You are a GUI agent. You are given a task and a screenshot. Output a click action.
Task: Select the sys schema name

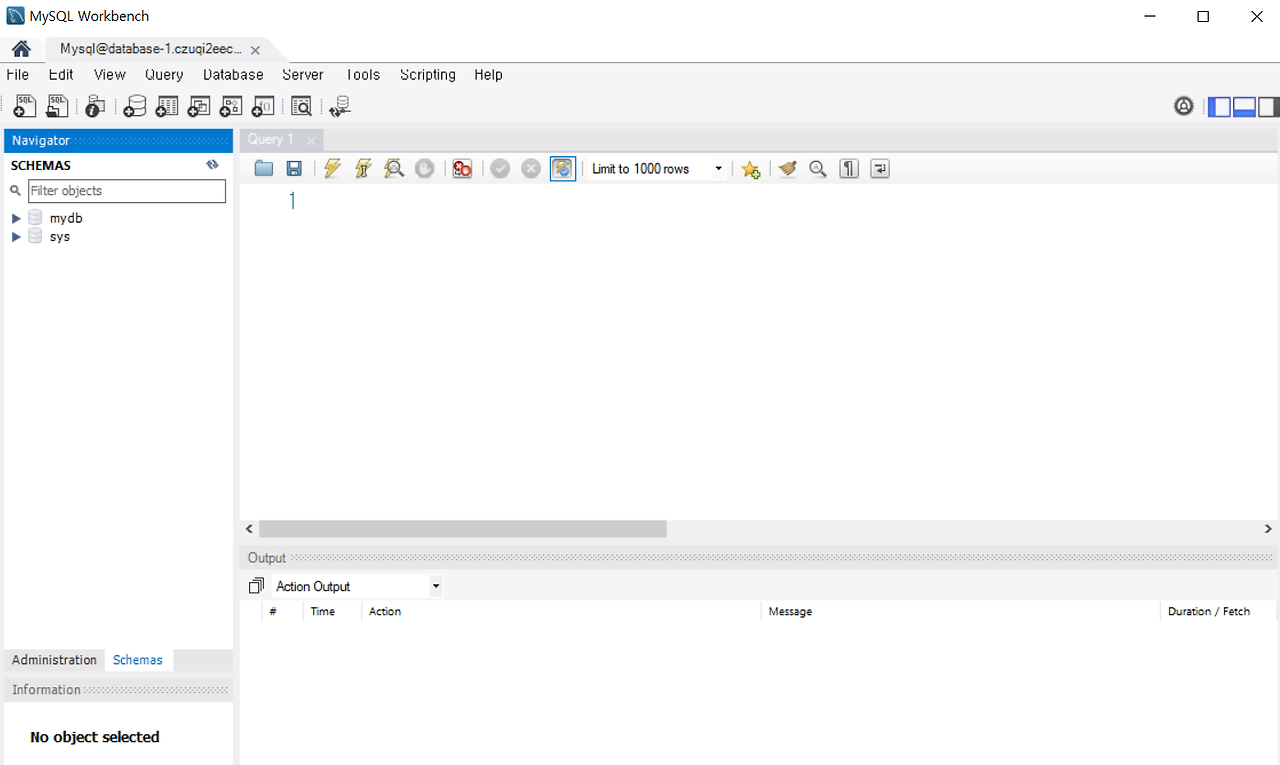tap(60, 237)
